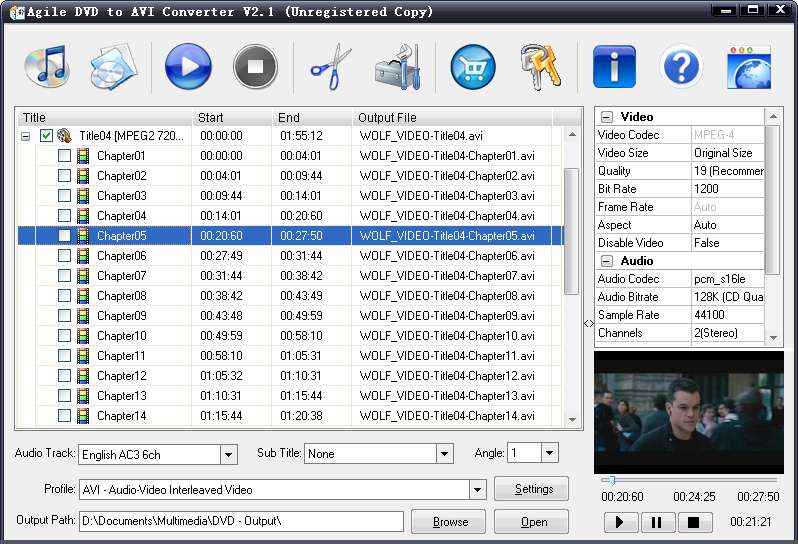The image size is (798, 544).
Task: Click the Disable Video False value
Action: click(728, 243)
